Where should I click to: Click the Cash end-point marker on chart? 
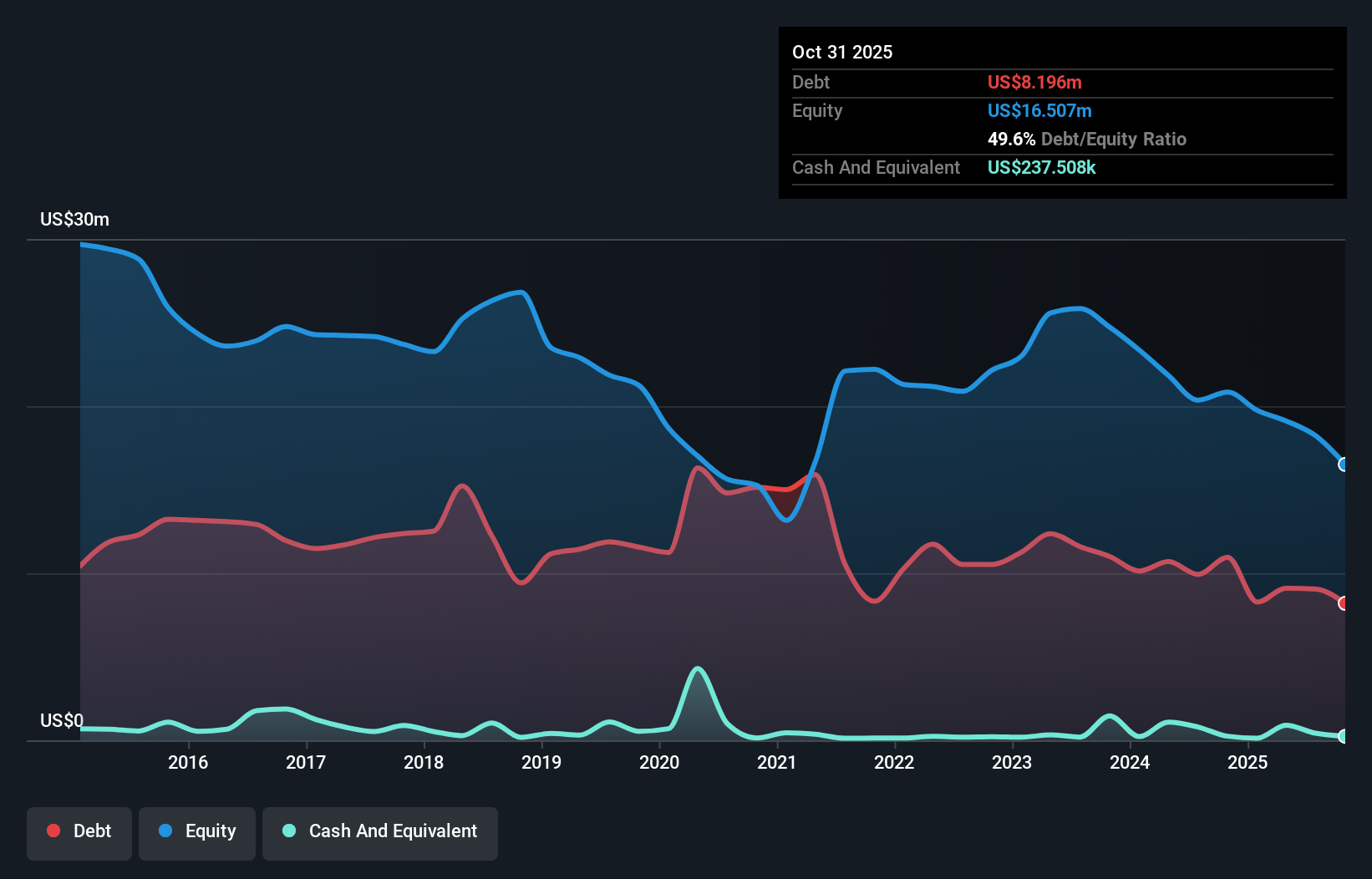[x=1343, y=736]
